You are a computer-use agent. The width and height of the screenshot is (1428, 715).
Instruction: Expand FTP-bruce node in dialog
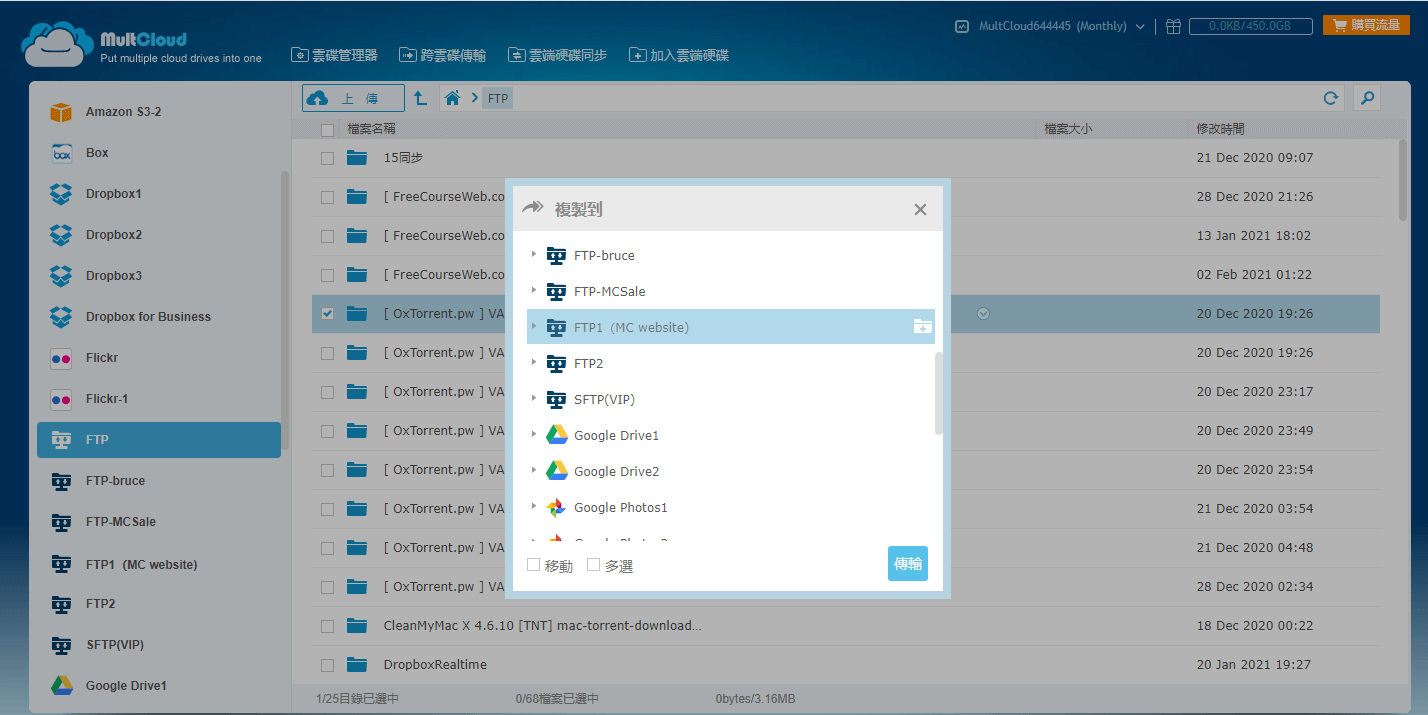534,255
